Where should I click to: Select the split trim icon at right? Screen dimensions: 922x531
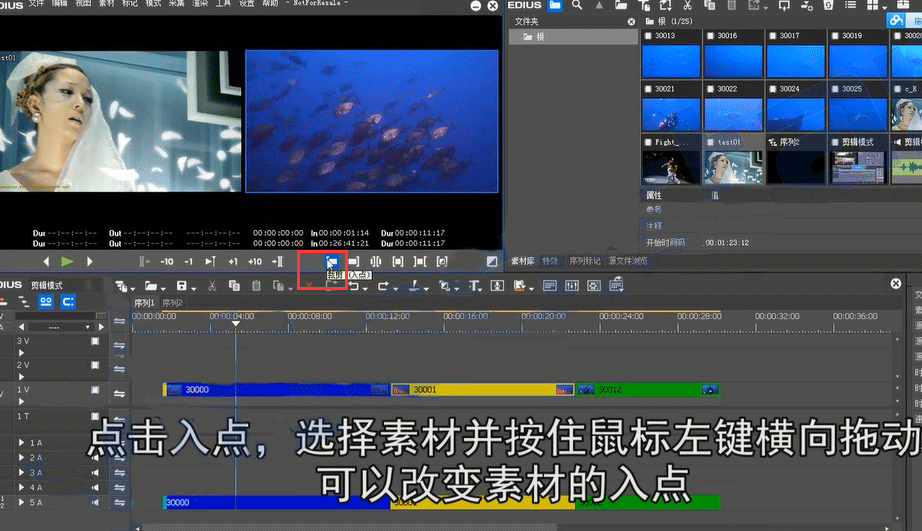[x=442, y=261]
